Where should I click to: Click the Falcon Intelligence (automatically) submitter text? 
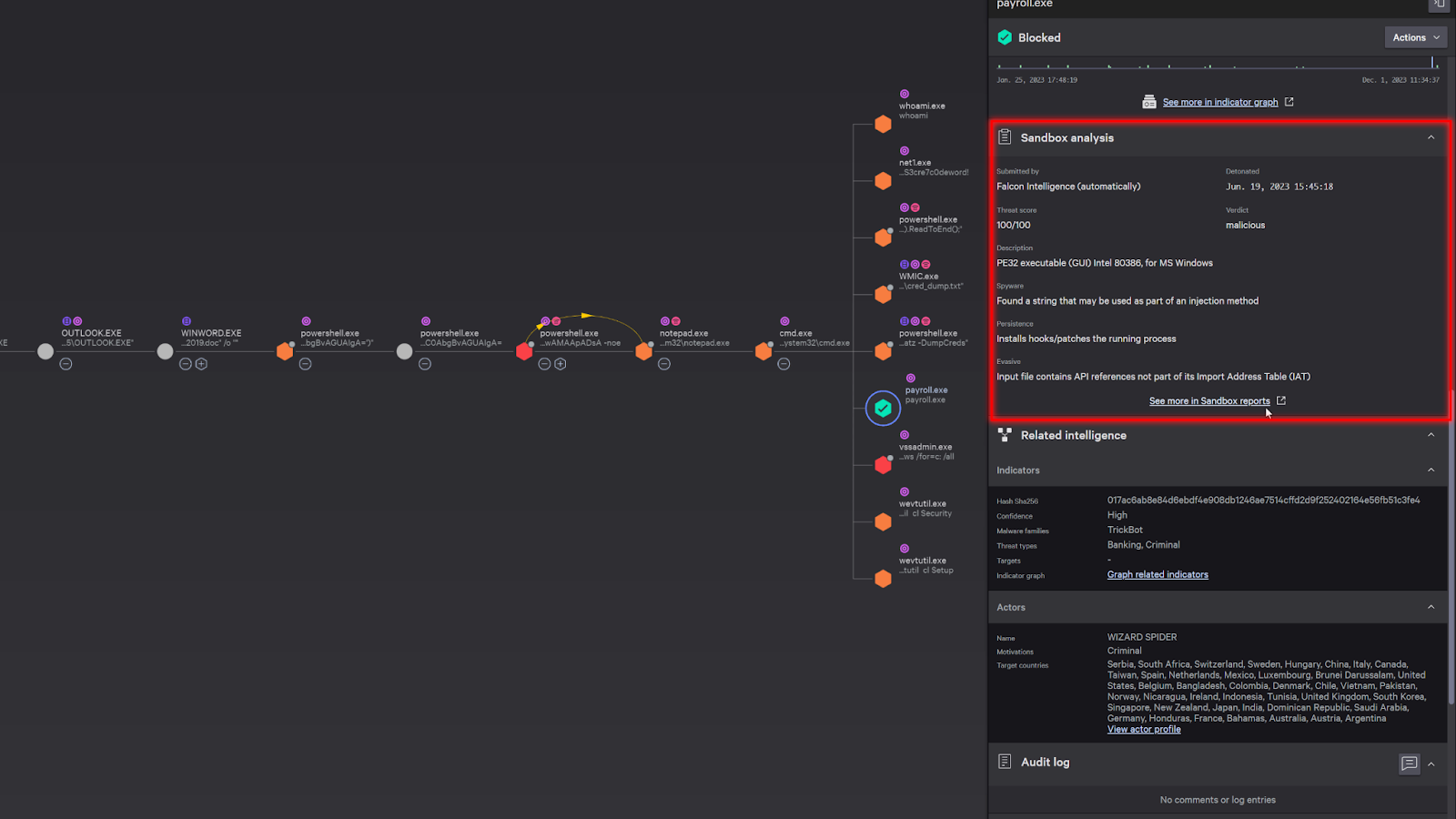pos(1068,186)
